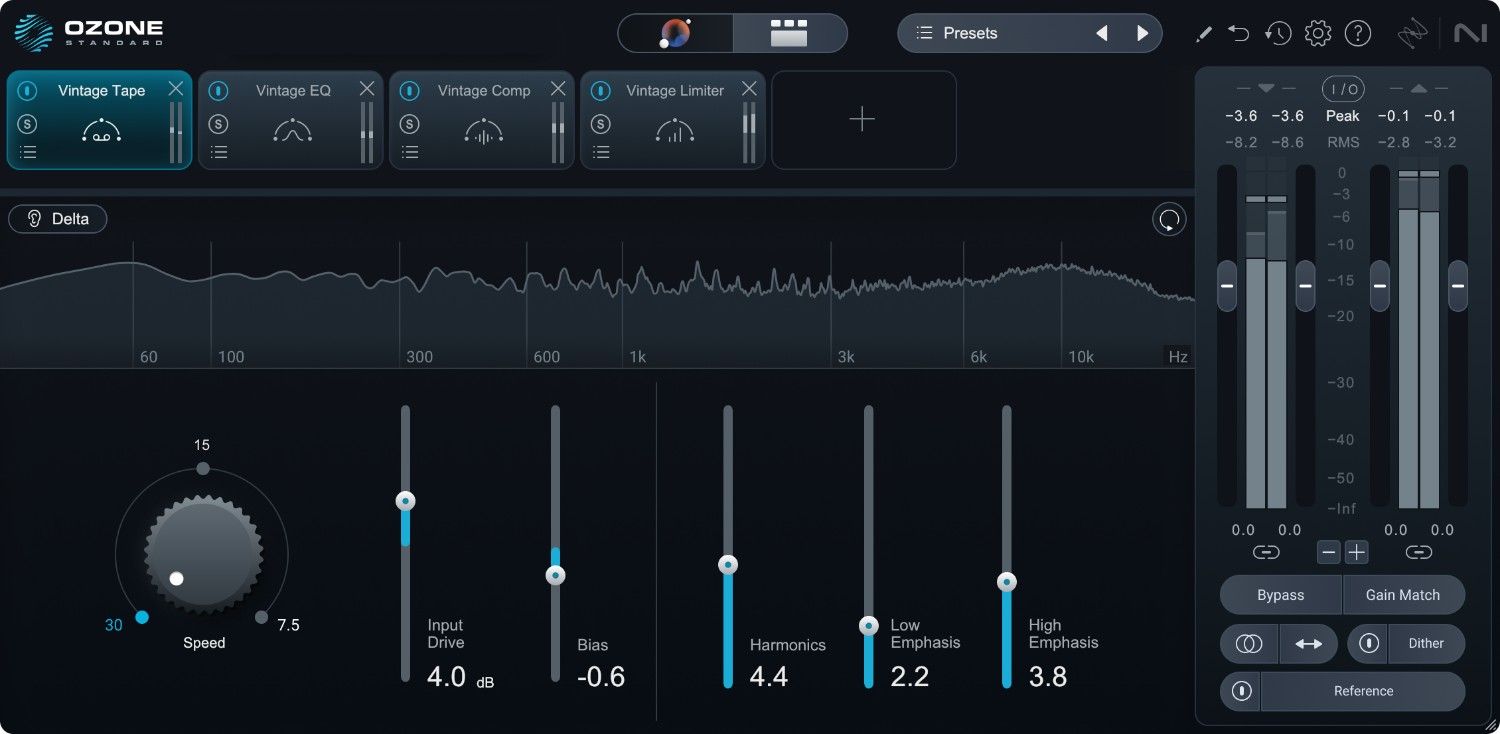Click the swap channels arrow icon

click(x=1308, y=644)
